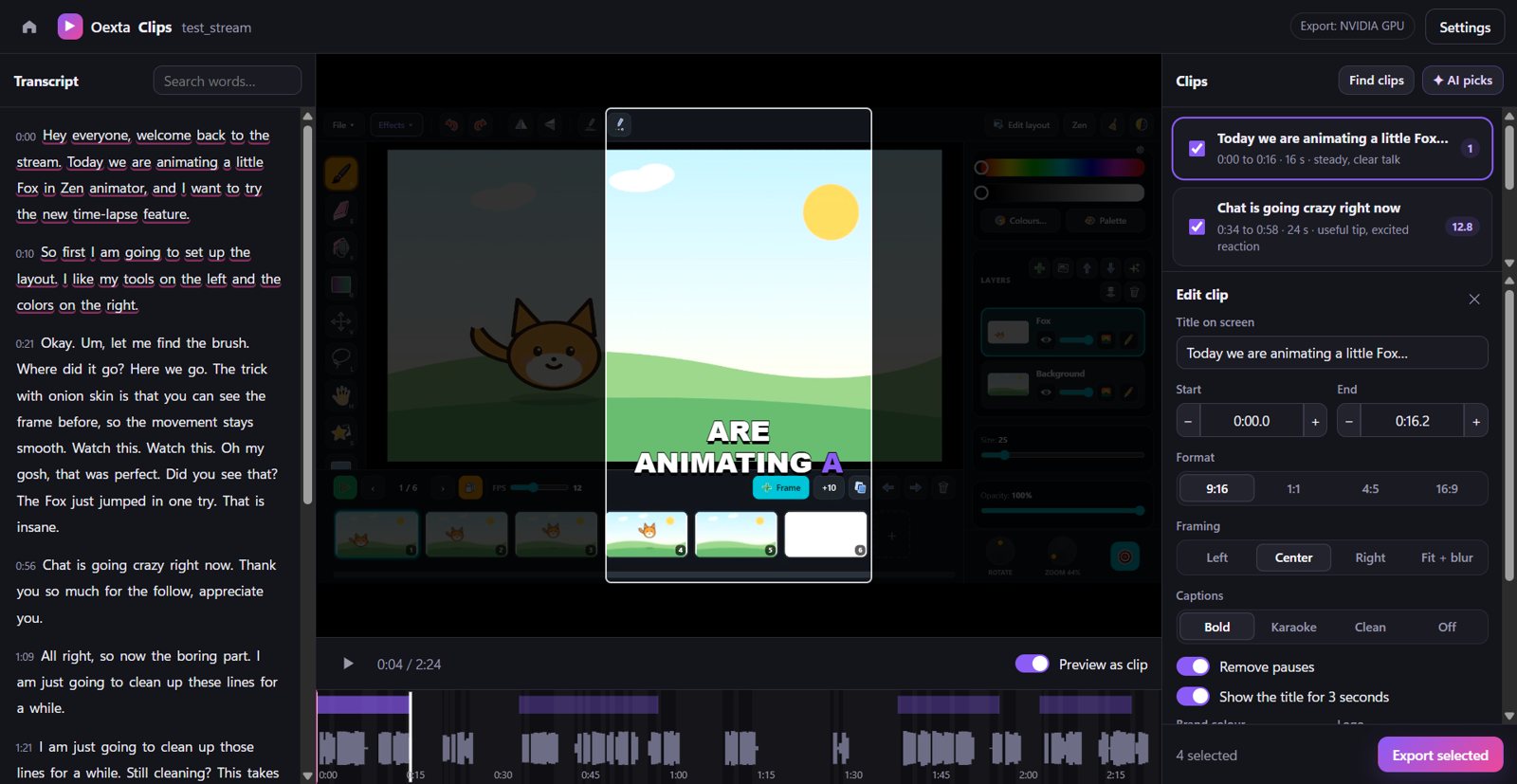Decrease the Start time with minus
Screen dimensions: 1517x784
point(1188,421)
